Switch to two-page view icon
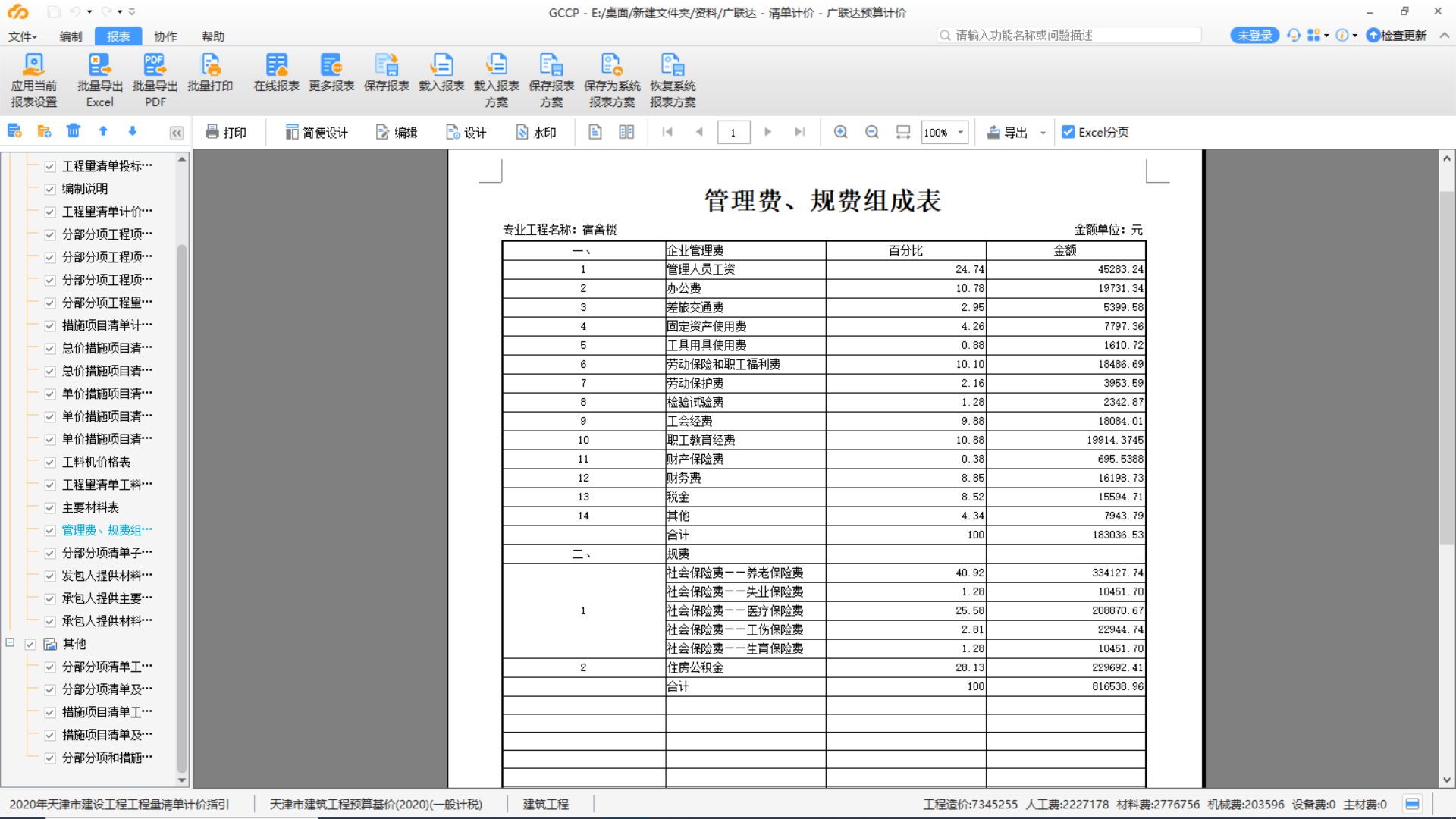This screenshot has height=819, width=1456. coord(626,132)
